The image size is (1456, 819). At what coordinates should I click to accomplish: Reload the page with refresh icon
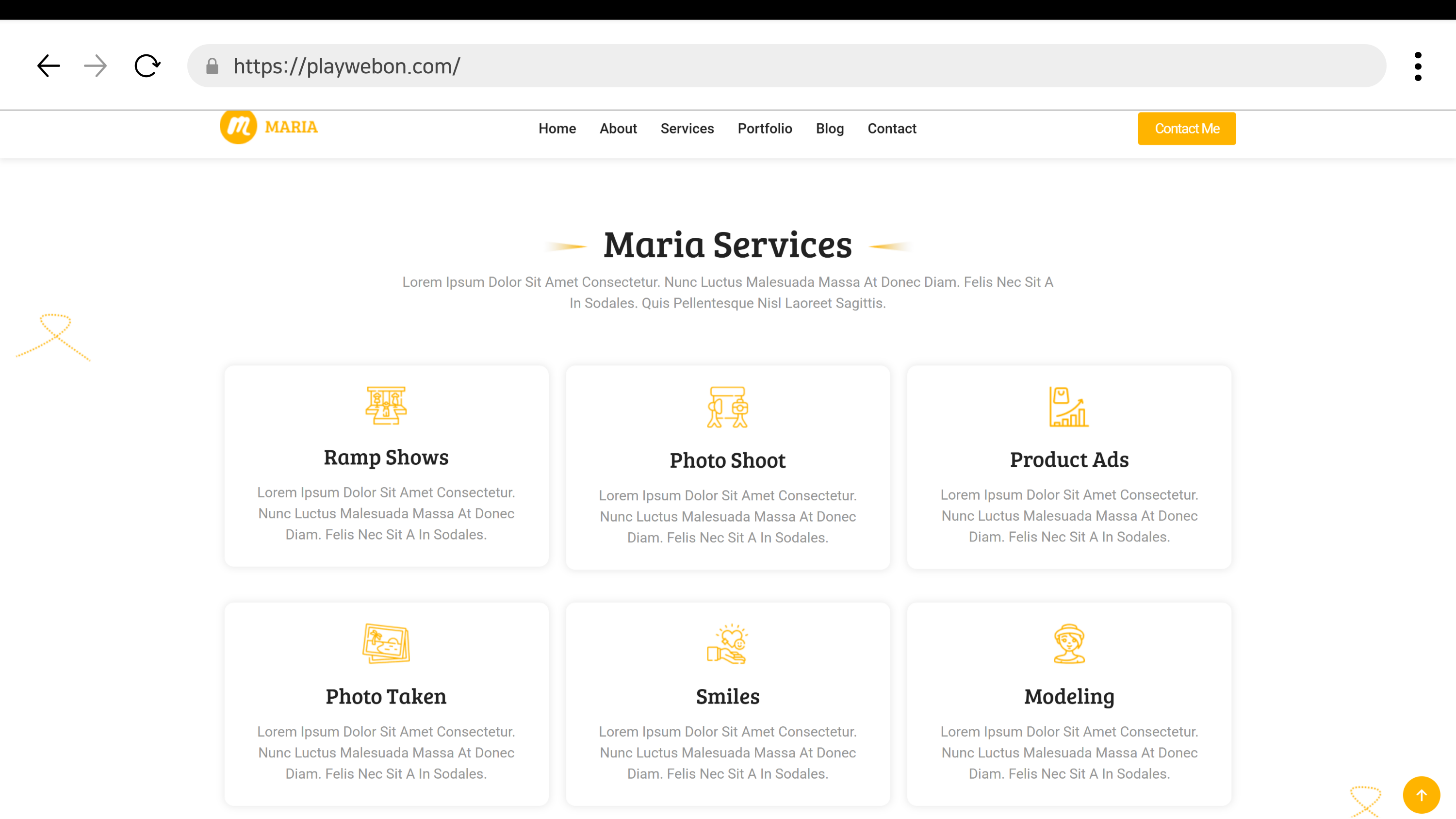coord(147,66)
